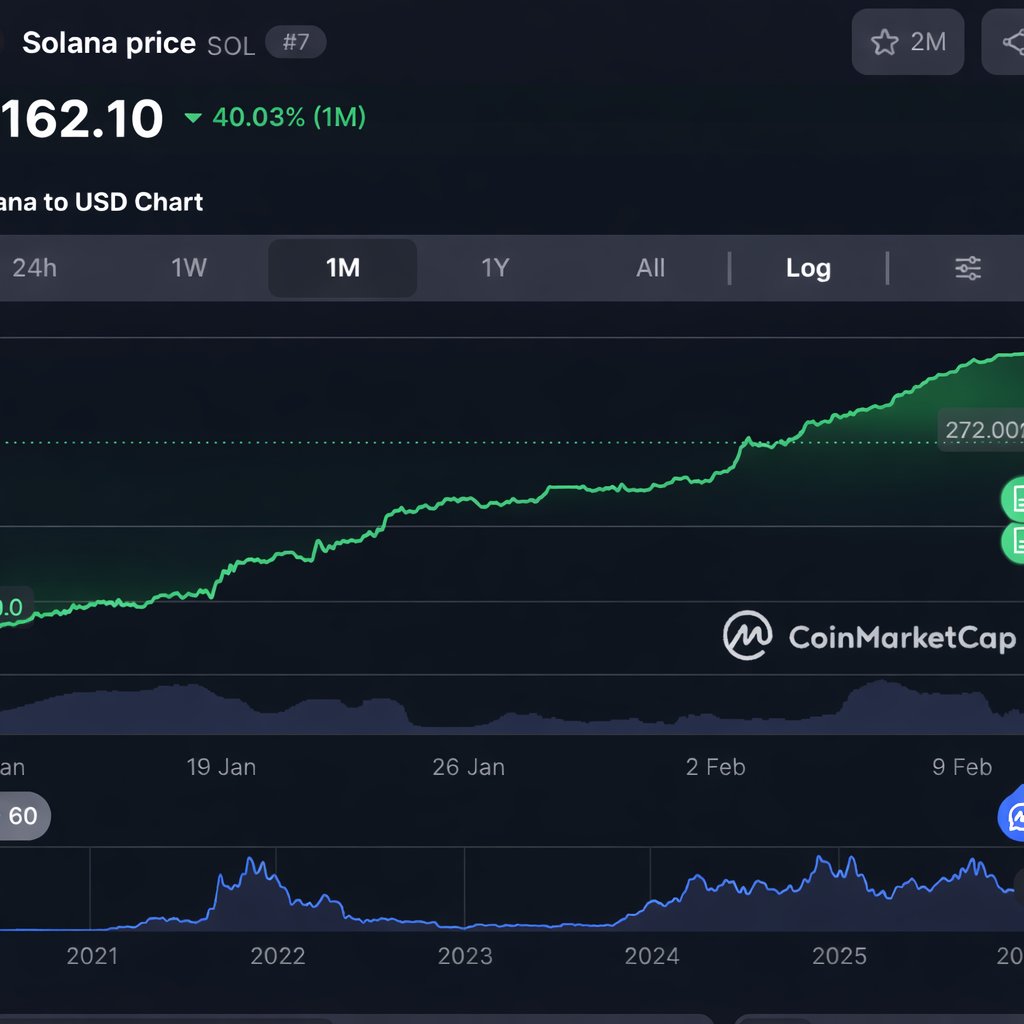Click 2025 on the history navigator
The width and height of the screenshot is (1024, 1024).
tap(839, 956)
